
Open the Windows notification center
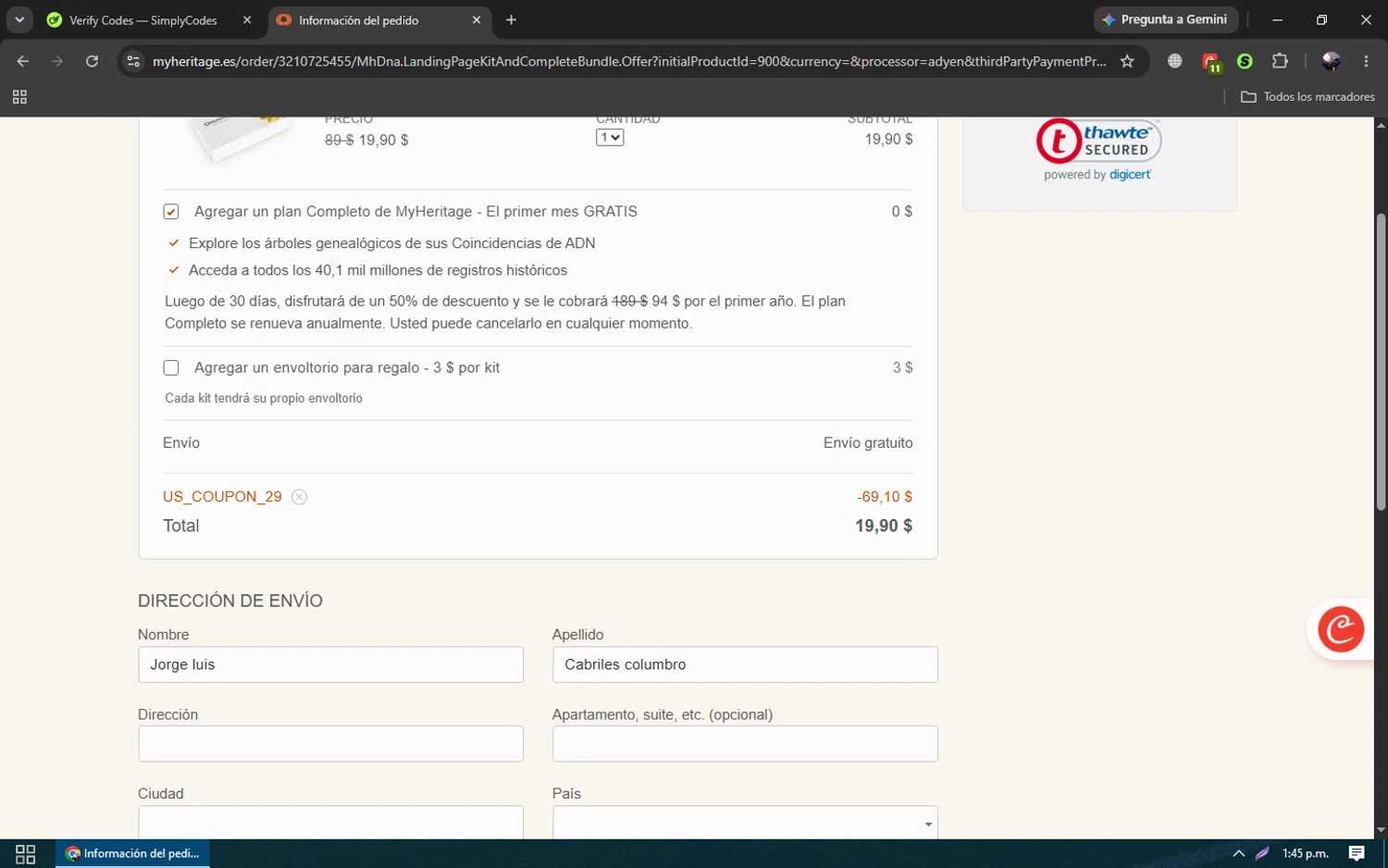pyautogui.click(x=1357, y=853)
